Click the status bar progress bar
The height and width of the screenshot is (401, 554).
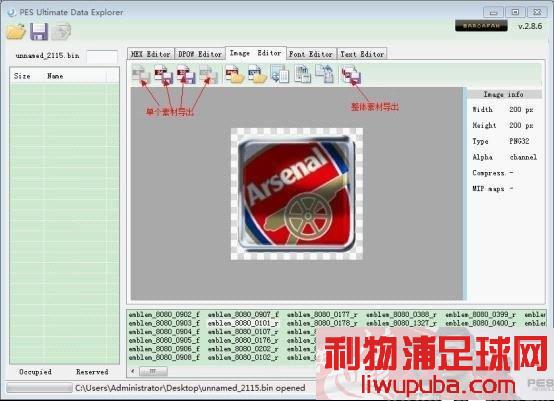pyautogui.click(x=39, y=388)
